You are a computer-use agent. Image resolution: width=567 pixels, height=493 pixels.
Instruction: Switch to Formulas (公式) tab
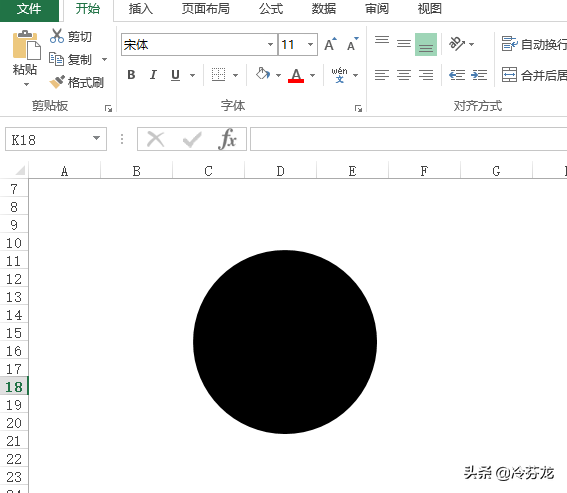point(271,9)
